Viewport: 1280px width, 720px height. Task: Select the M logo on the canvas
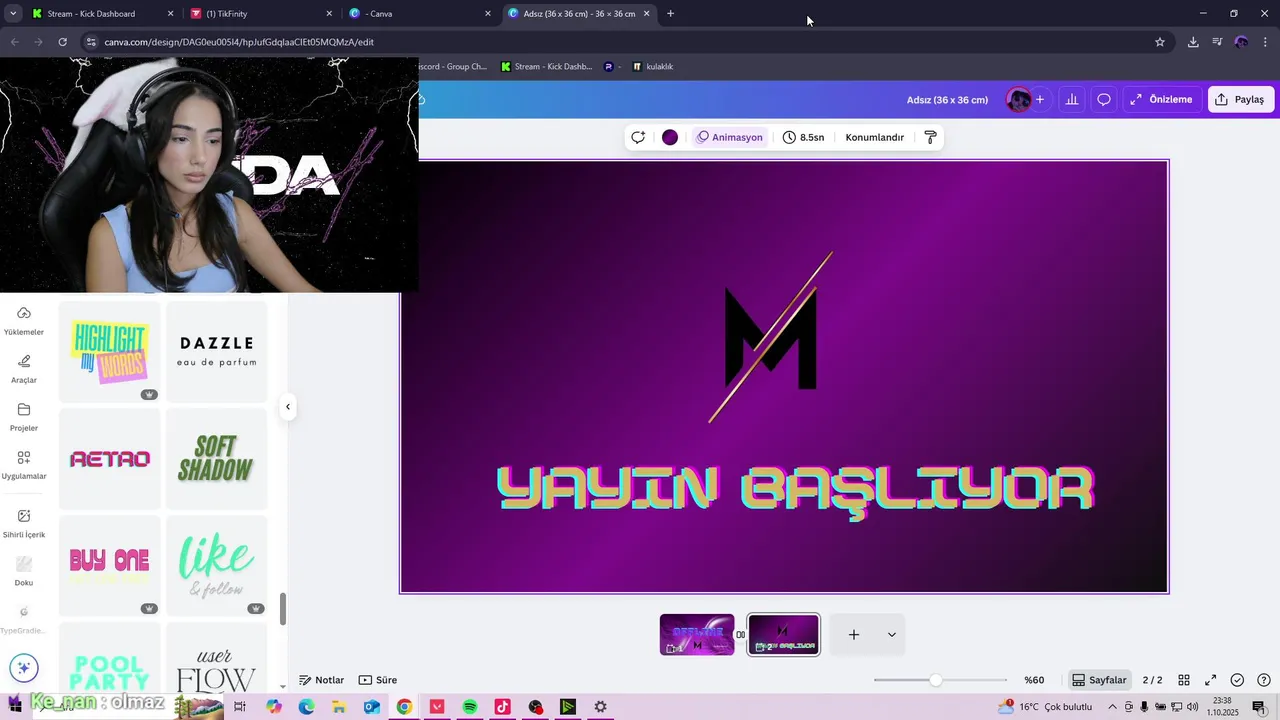pos(770,337)
